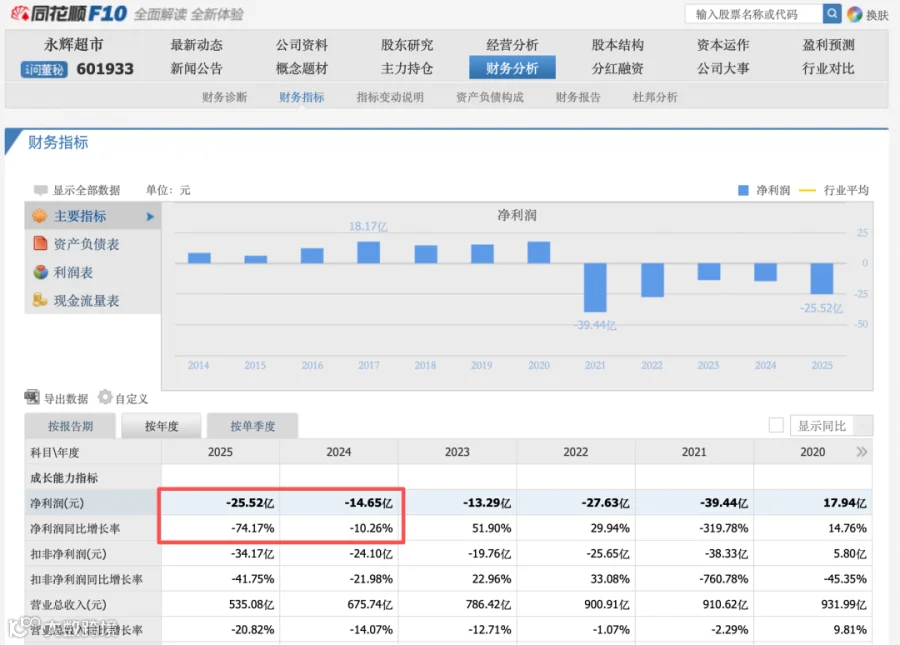Open 现金流量表 coins icon
Viewport: 900px width, 645px height.
tap(40, 300)
